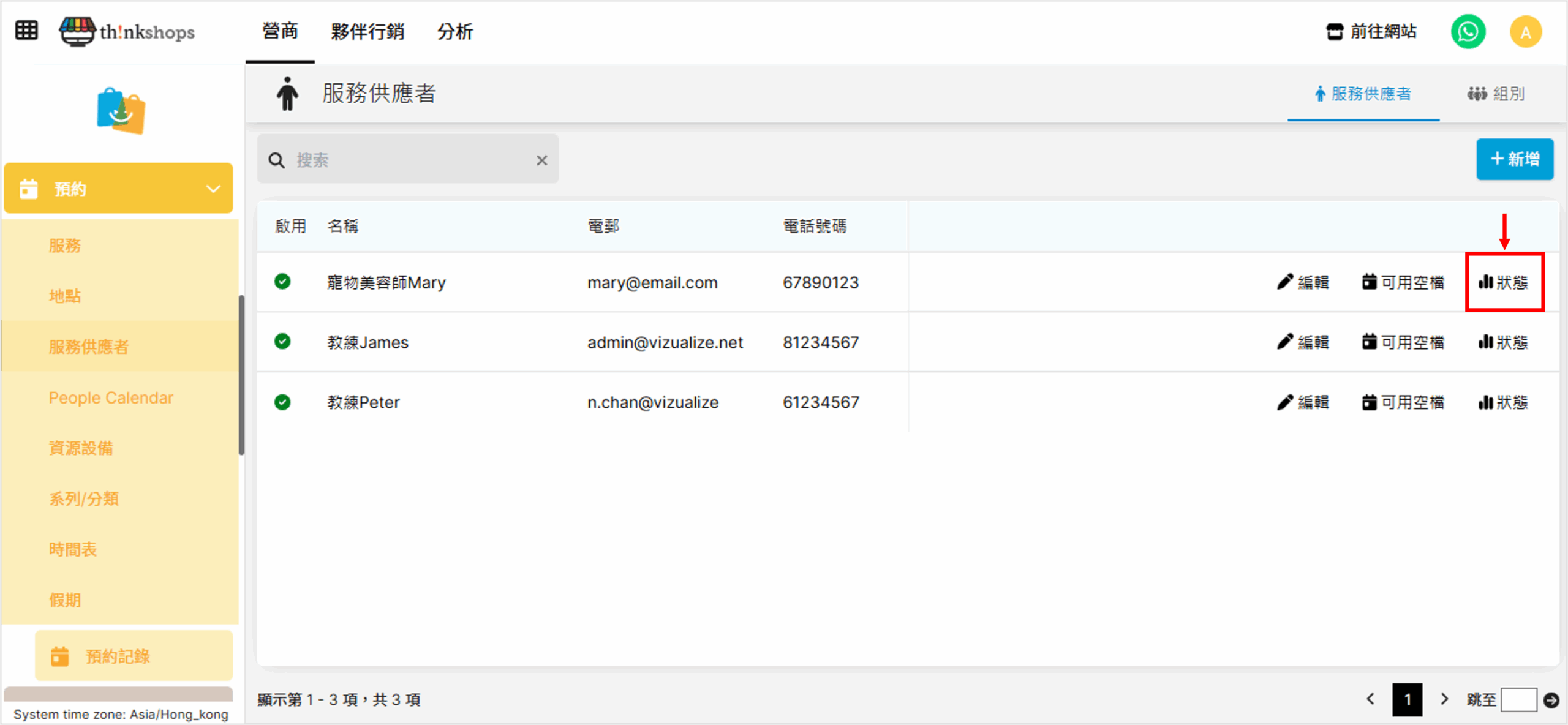Screen dimensions: 1568x725
Task: Toggle enabled status for 教練Peter
Action: (282, 402)
